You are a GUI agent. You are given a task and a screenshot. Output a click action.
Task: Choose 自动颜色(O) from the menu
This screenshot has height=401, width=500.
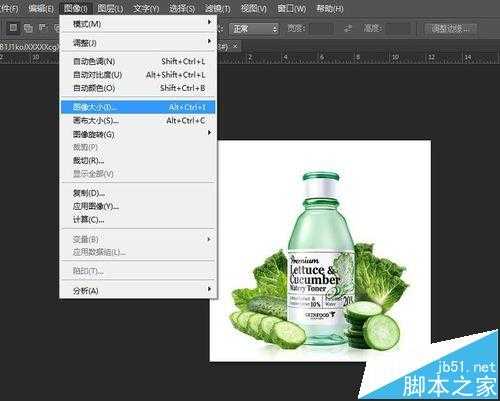click(138, 88)
